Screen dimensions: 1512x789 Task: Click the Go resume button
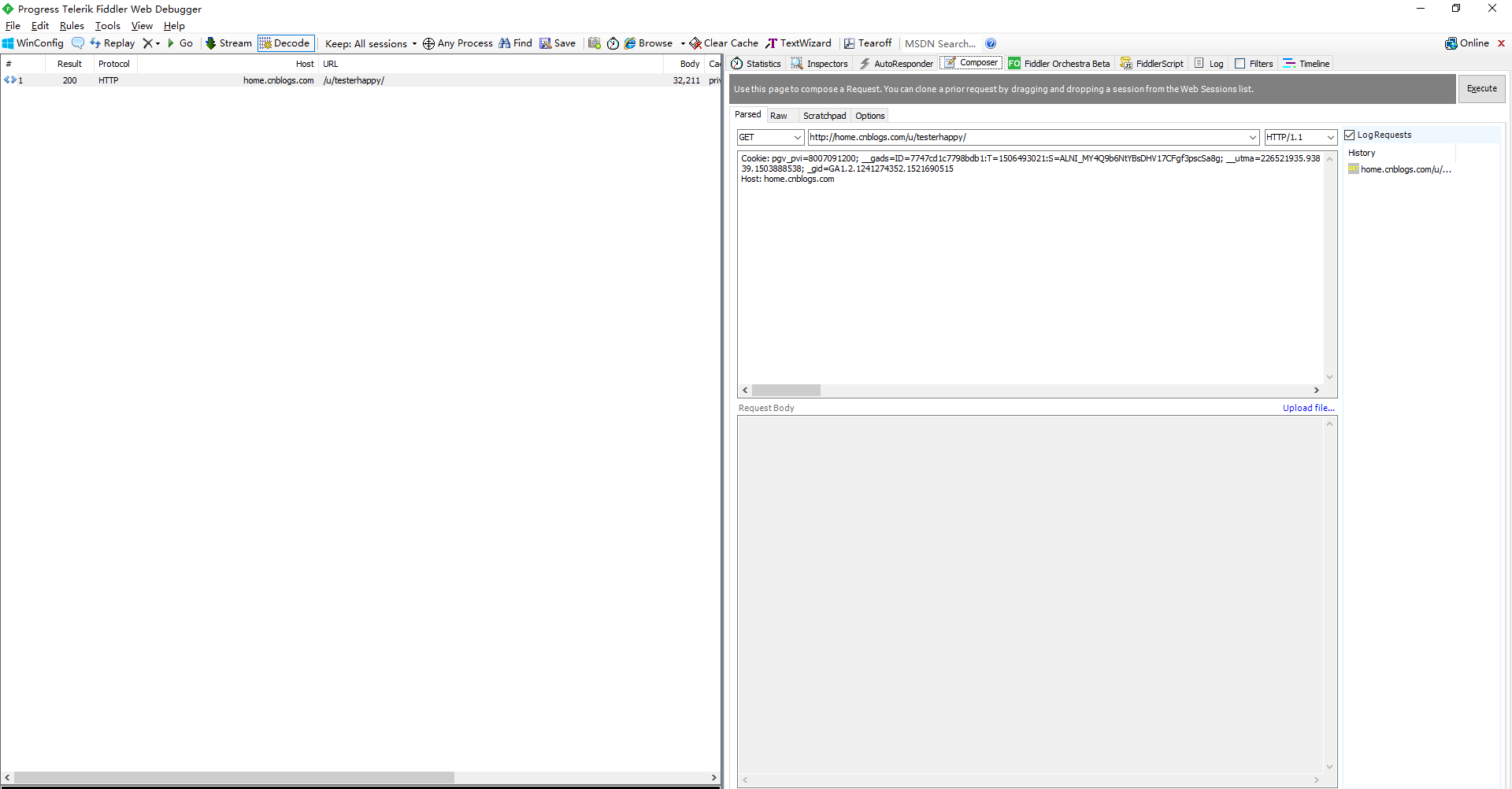[x=180, y=43]
